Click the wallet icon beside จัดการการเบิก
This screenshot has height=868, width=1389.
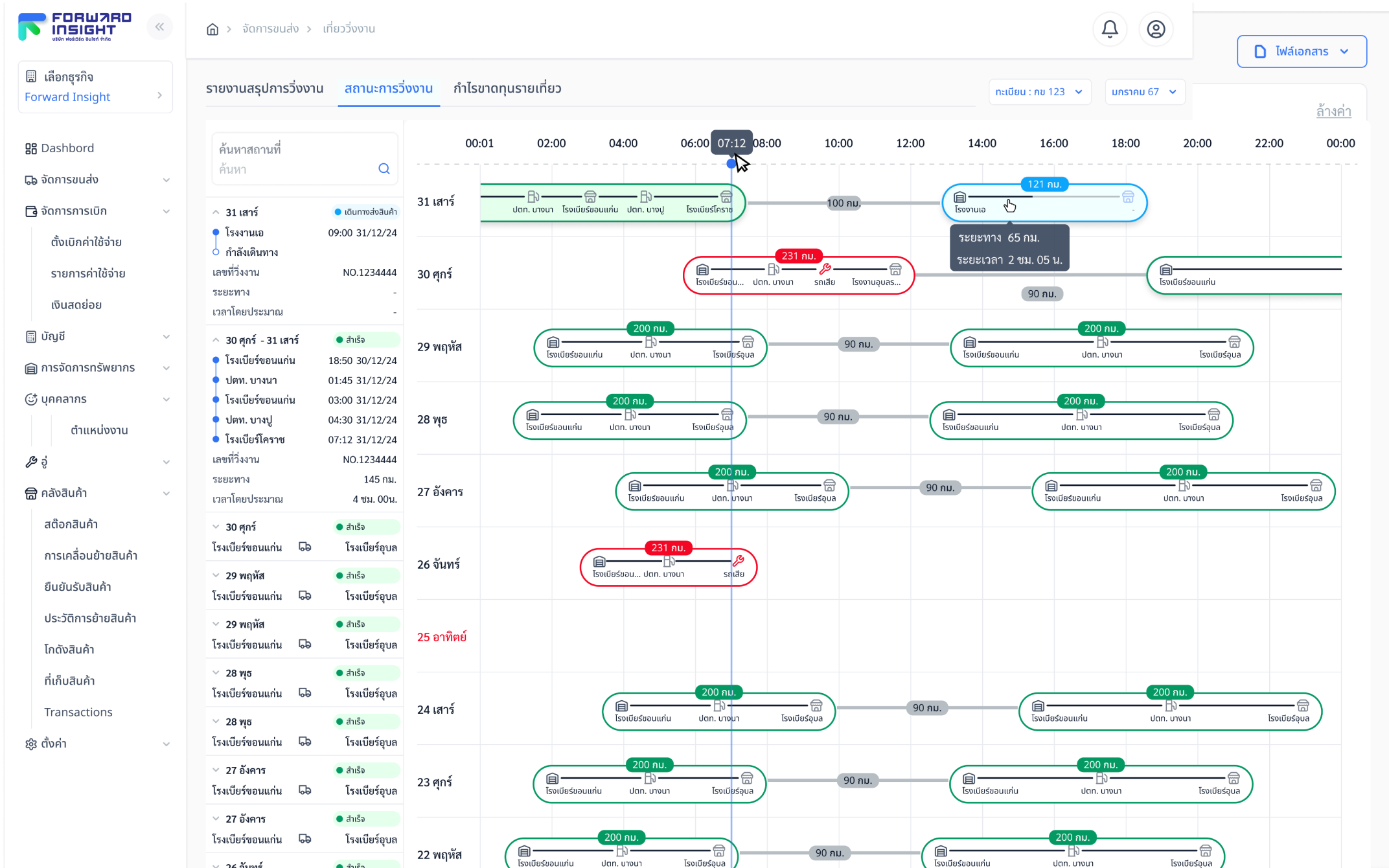click(30, 211)
